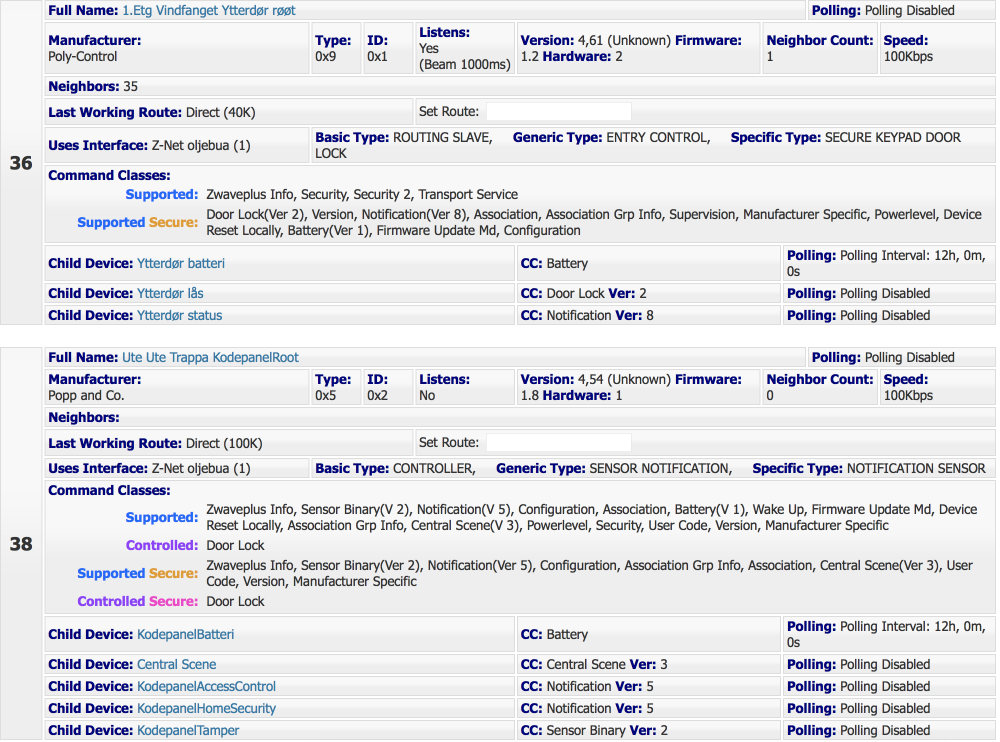Open the Ytterdør status child device

(x=179, y=316)
